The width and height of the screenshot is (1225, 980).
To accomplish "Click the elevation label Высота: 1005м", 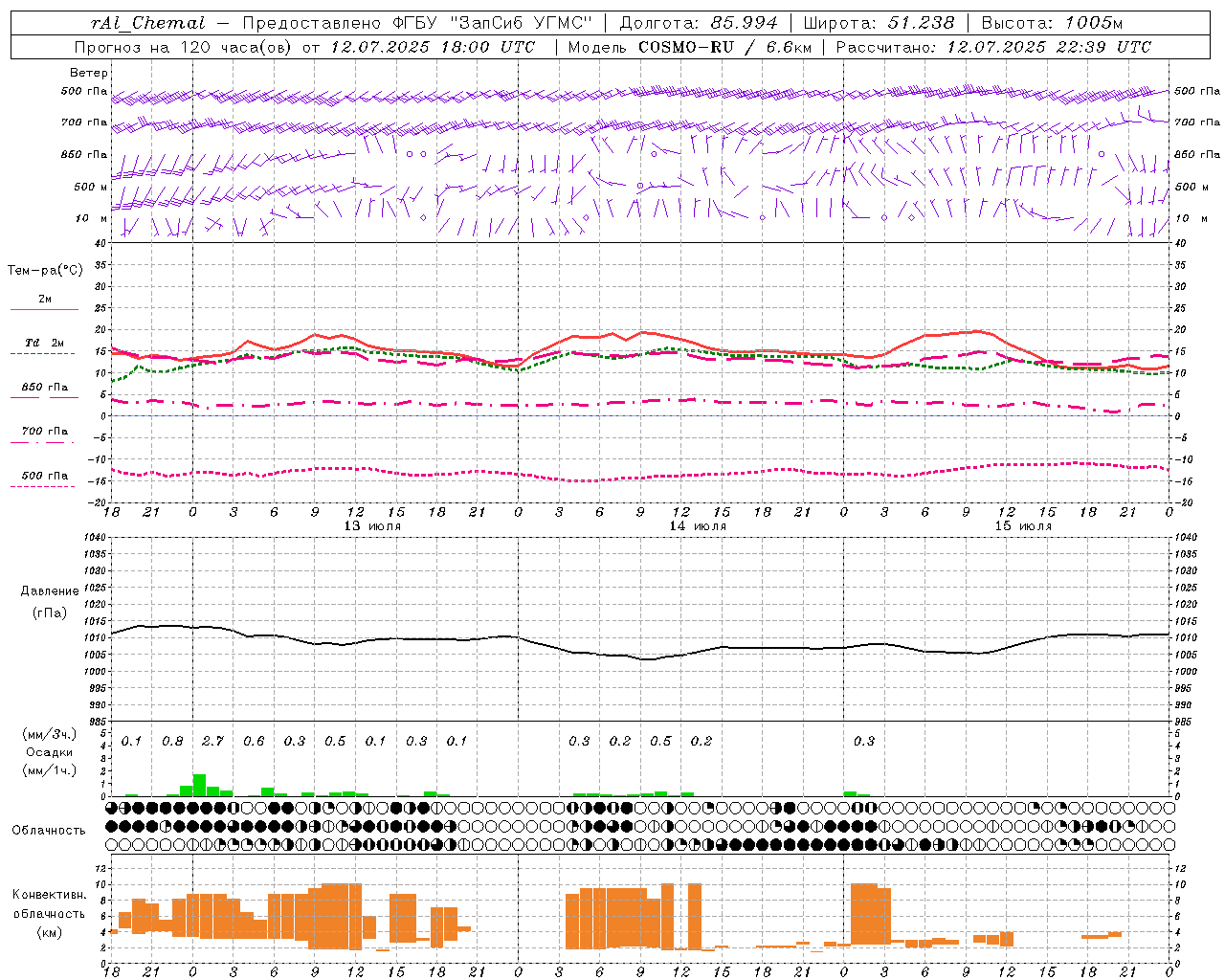I will coord(1053,23).
